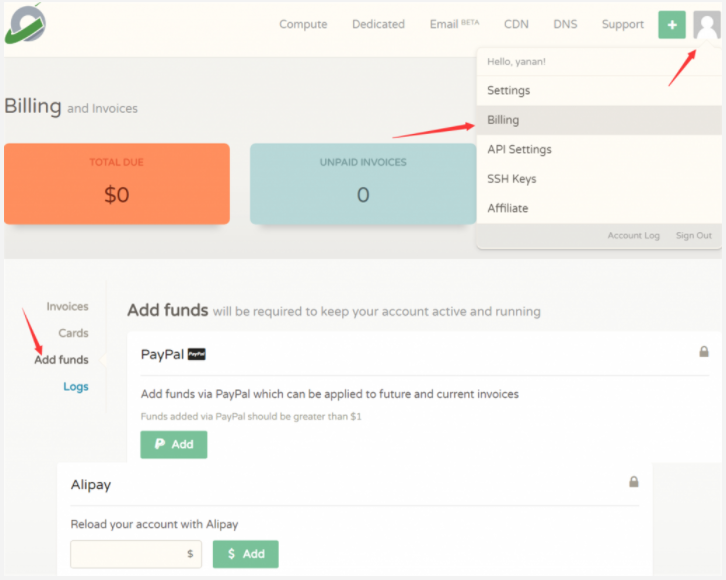Open DNS from the top navigation
The width and height of the screenshot is (726, 580).
(x=565, y=25)
